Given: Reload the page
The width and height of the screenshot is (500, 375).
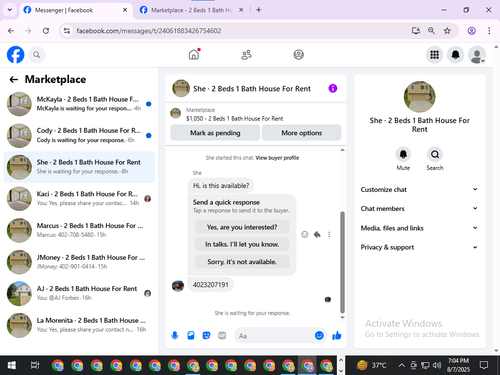Looking at the screenshot, I should [46, 31].
